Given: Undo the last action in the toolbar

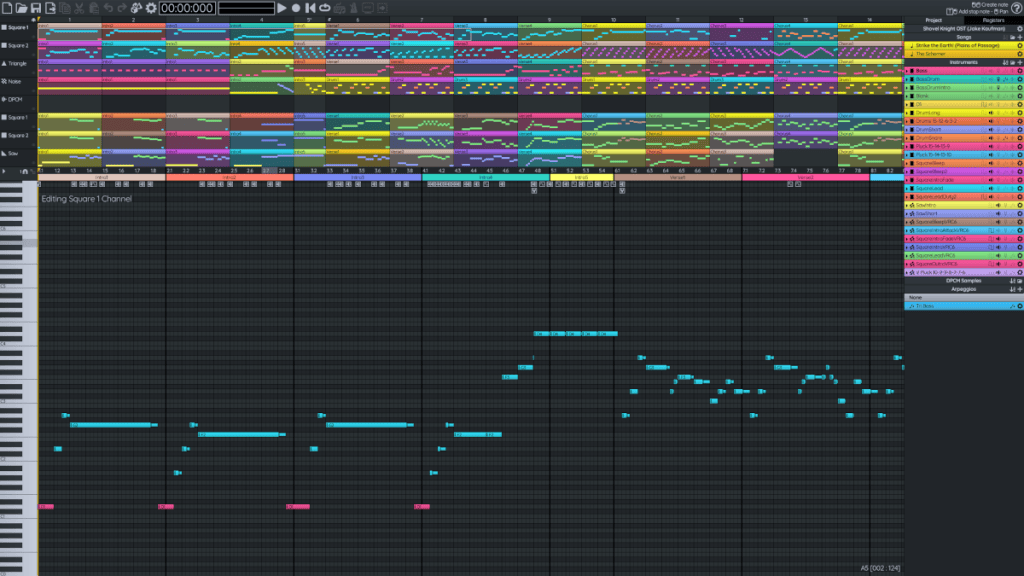Looking at the screenshot, I should click(x=108, y=8).
